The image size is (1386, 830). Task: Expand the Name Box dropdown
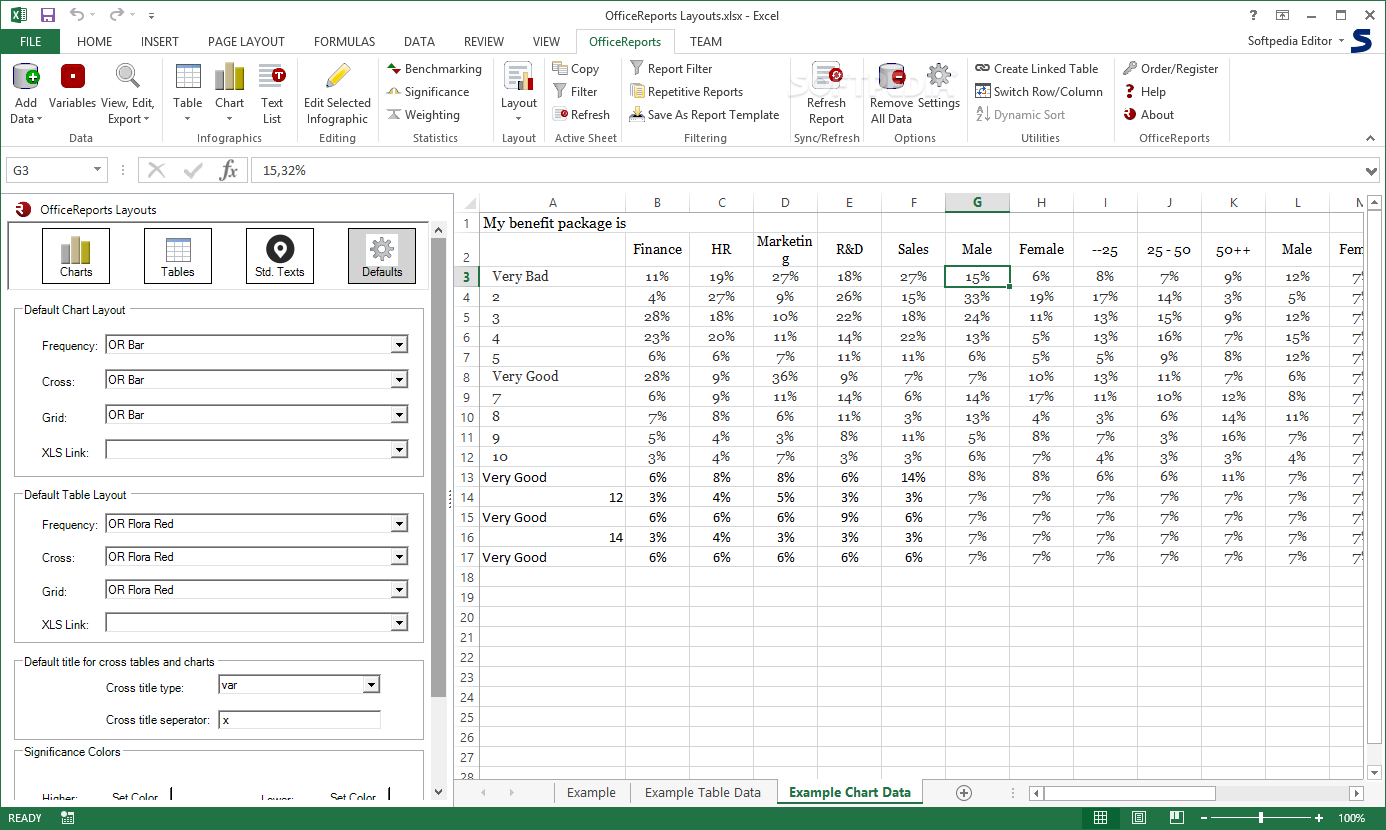(97, 171)
